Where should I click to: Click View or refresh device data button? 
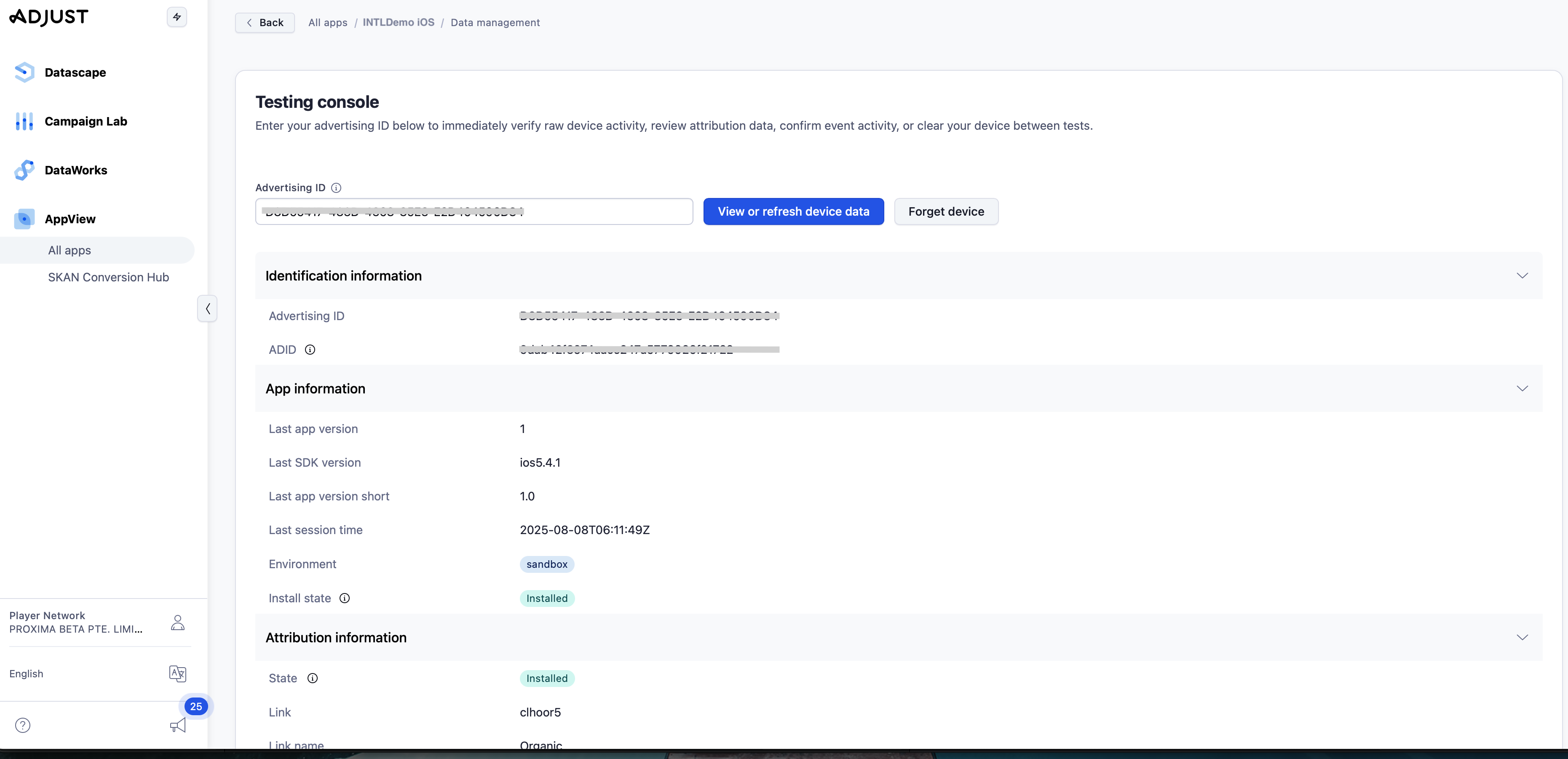pos(793,211)
